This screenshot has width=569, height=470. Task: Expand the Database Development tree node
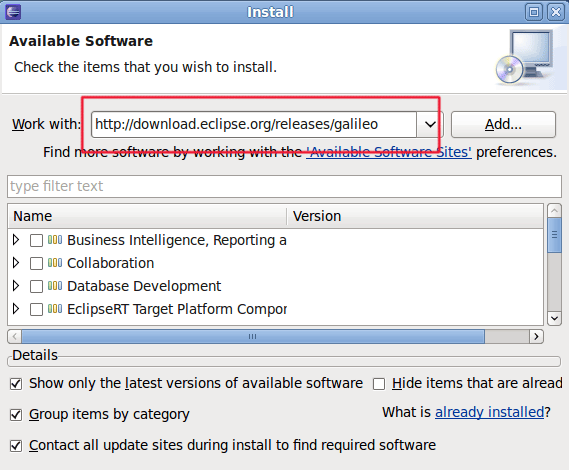tap(16, 286)
